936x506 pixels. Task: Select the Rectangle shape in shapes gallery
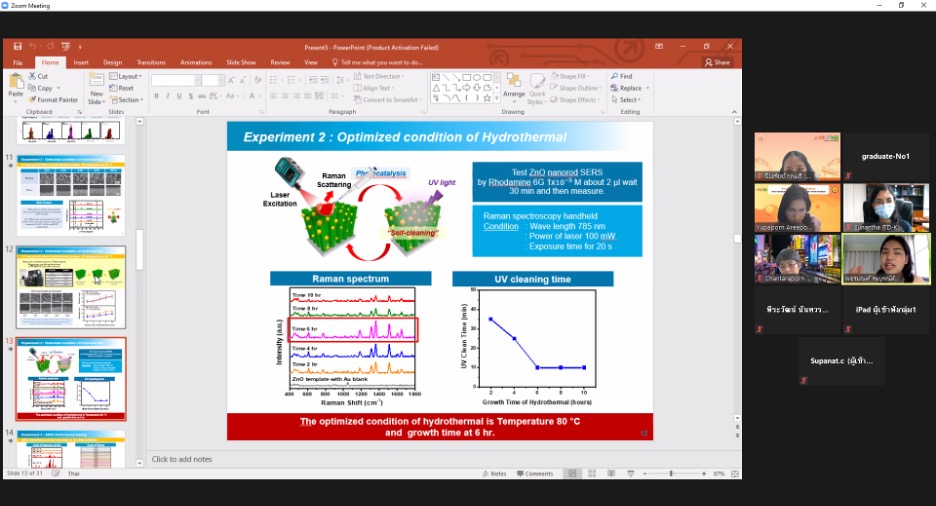[467, 77]
